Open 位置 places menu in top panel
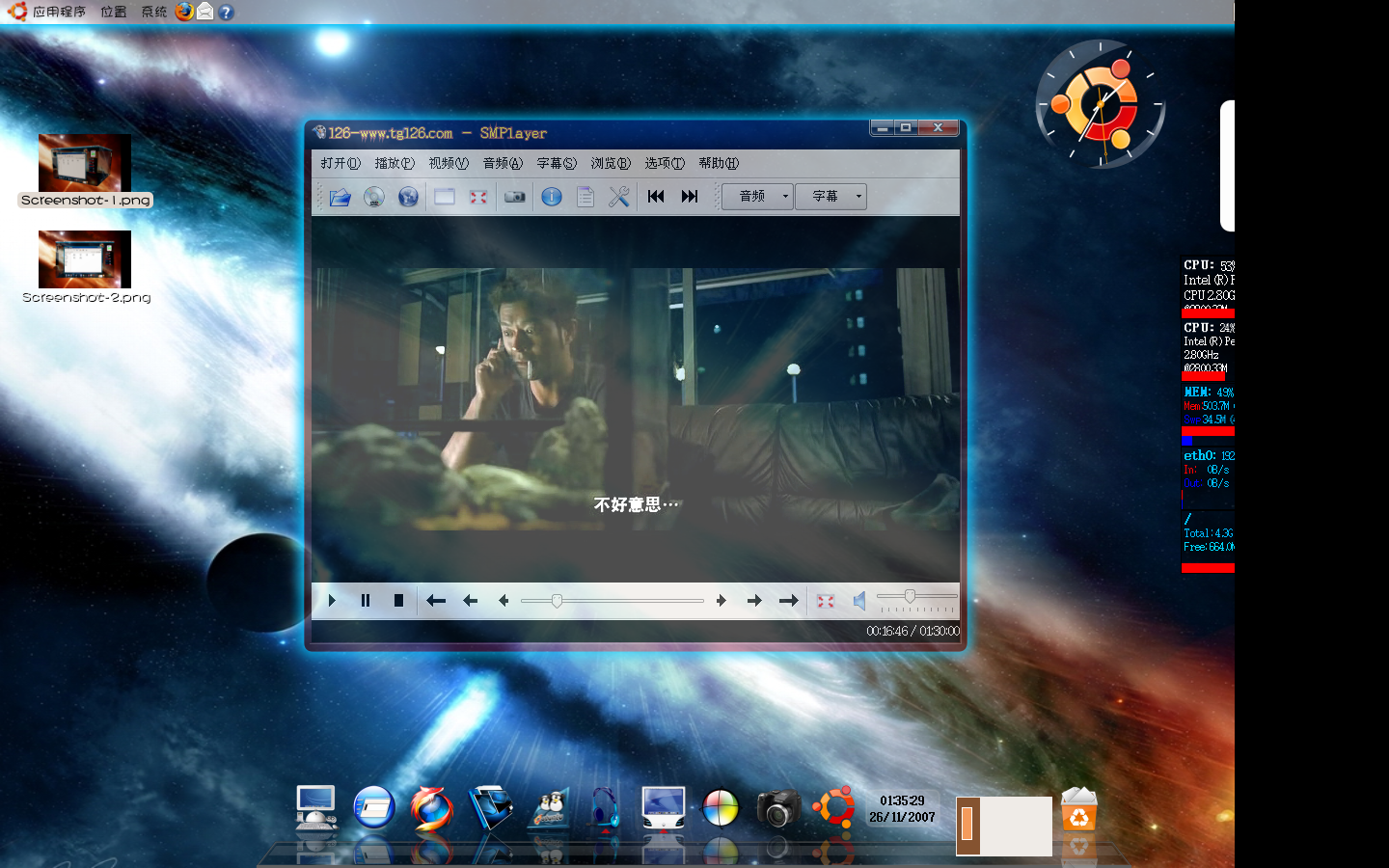This screenshot has width=1389, height=868. pos(113,12)
